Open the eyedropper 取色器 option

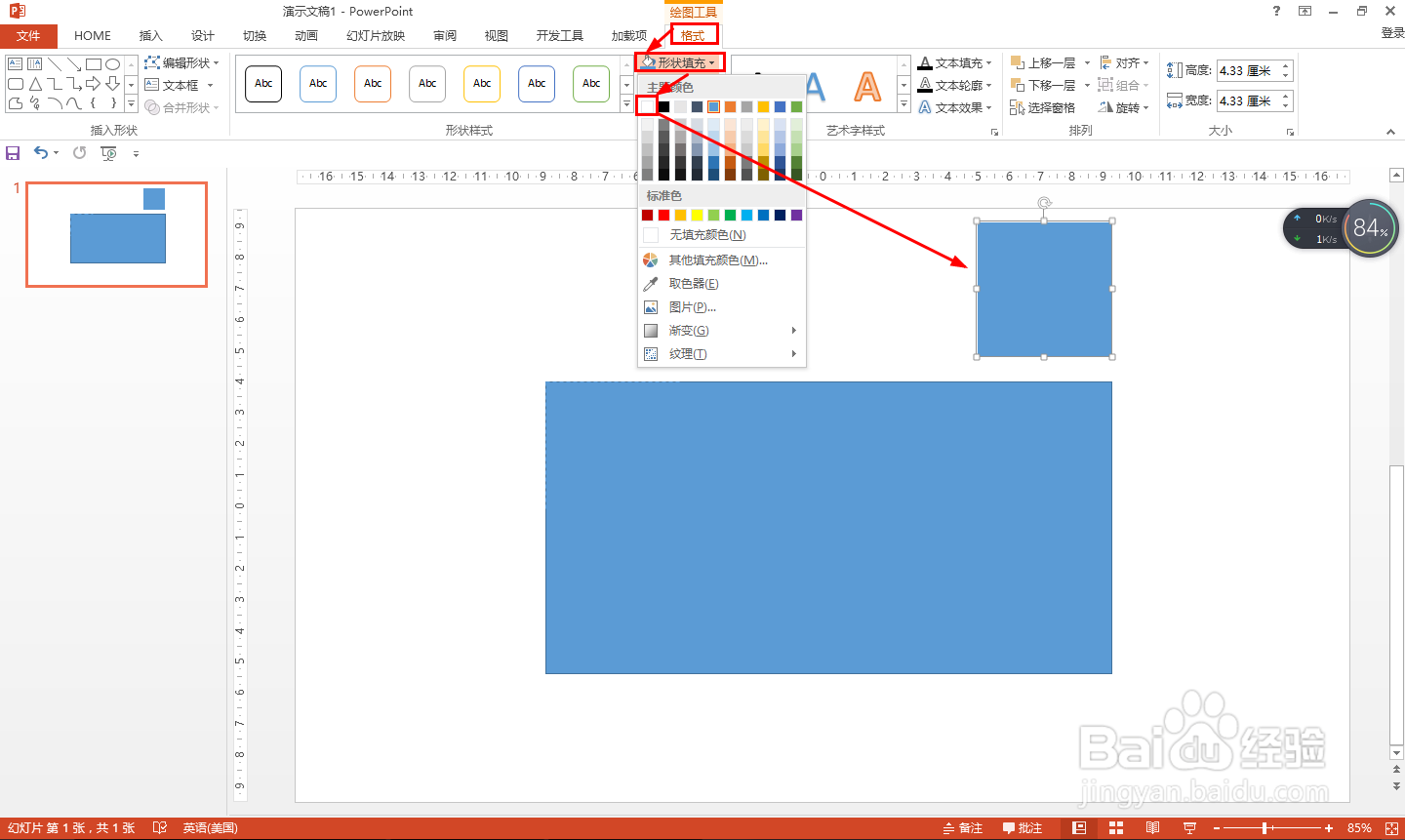point(722,284)
